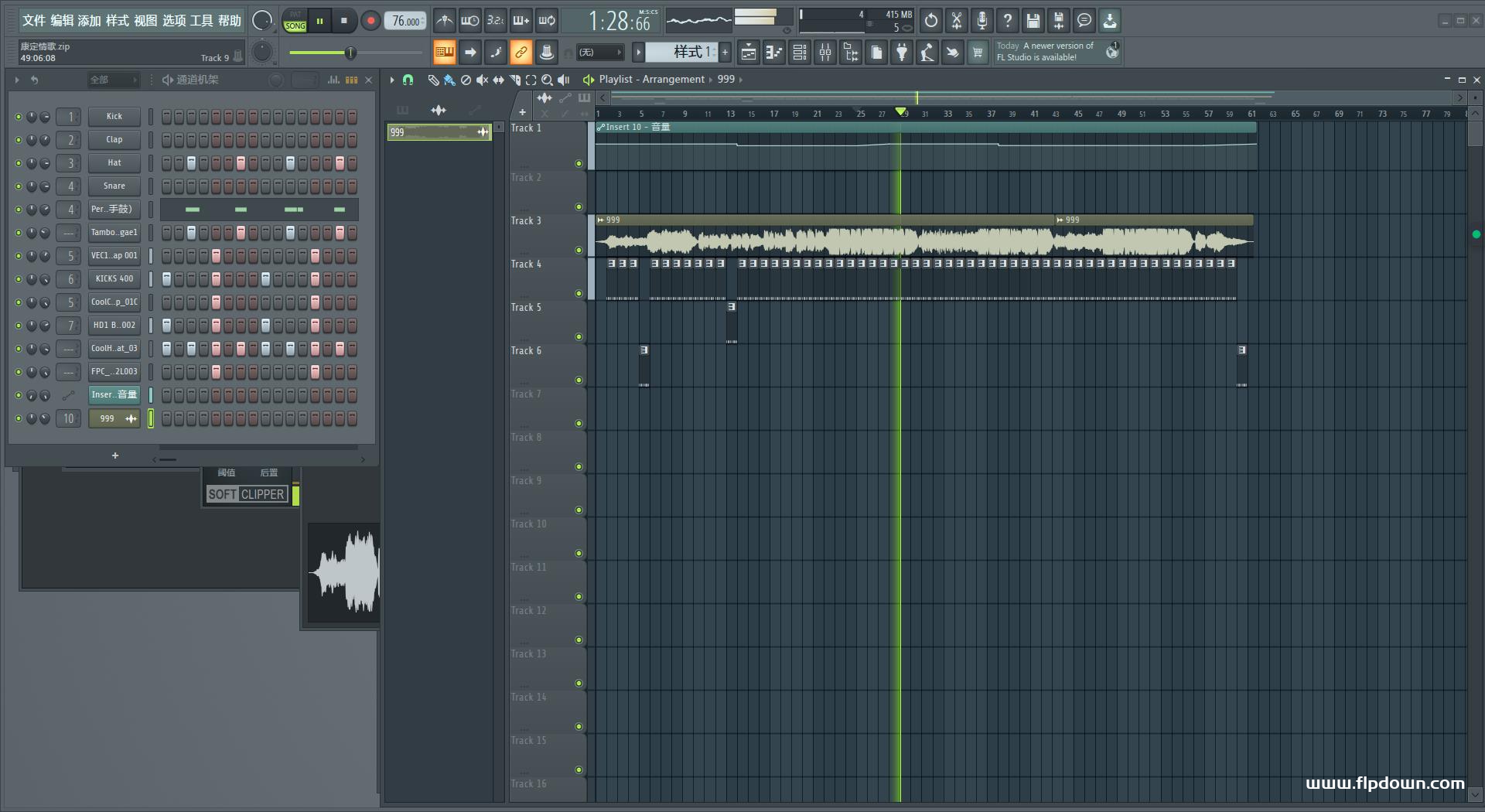
Task: Click the question mark help icon
Action: pyautogui.click(x=1008, y=21)
